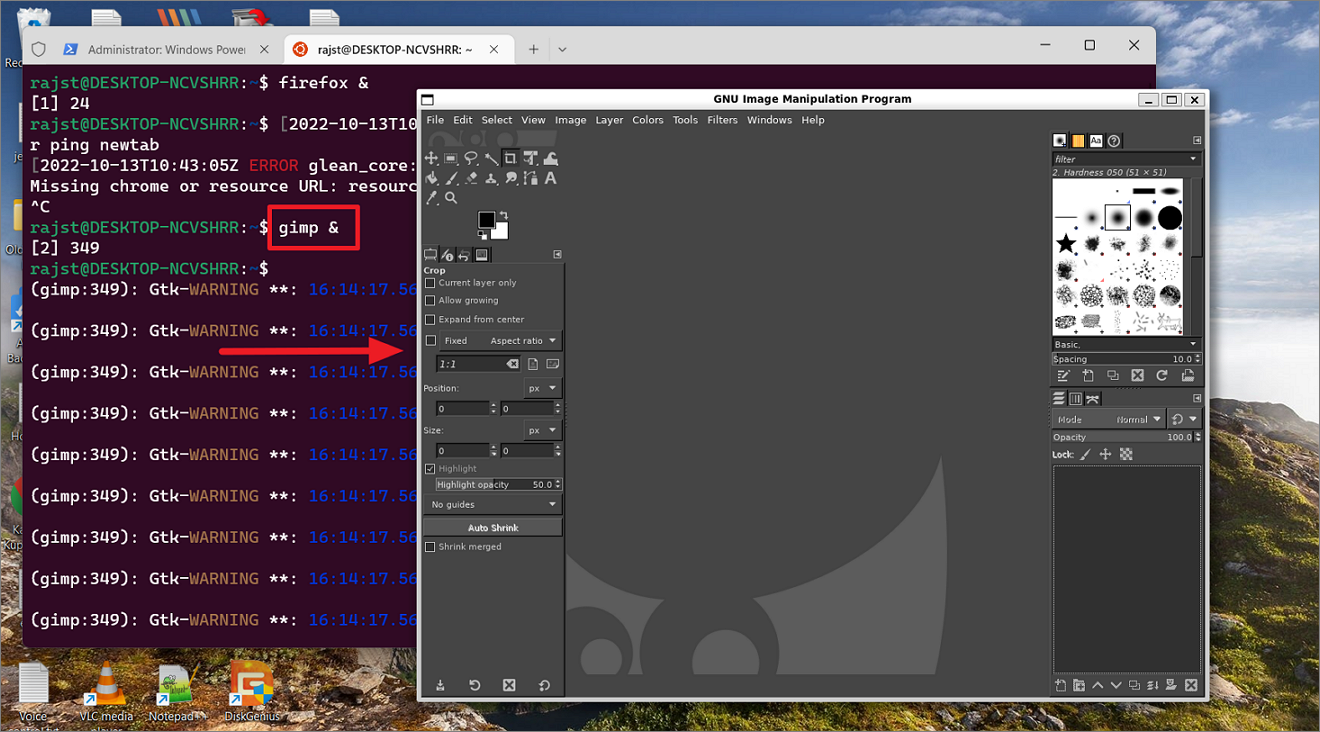Image resolution: width=1320 pixels, height=732 pixels.
Task: Toggle lock alpha channel icon
Action: (1126, 454)
